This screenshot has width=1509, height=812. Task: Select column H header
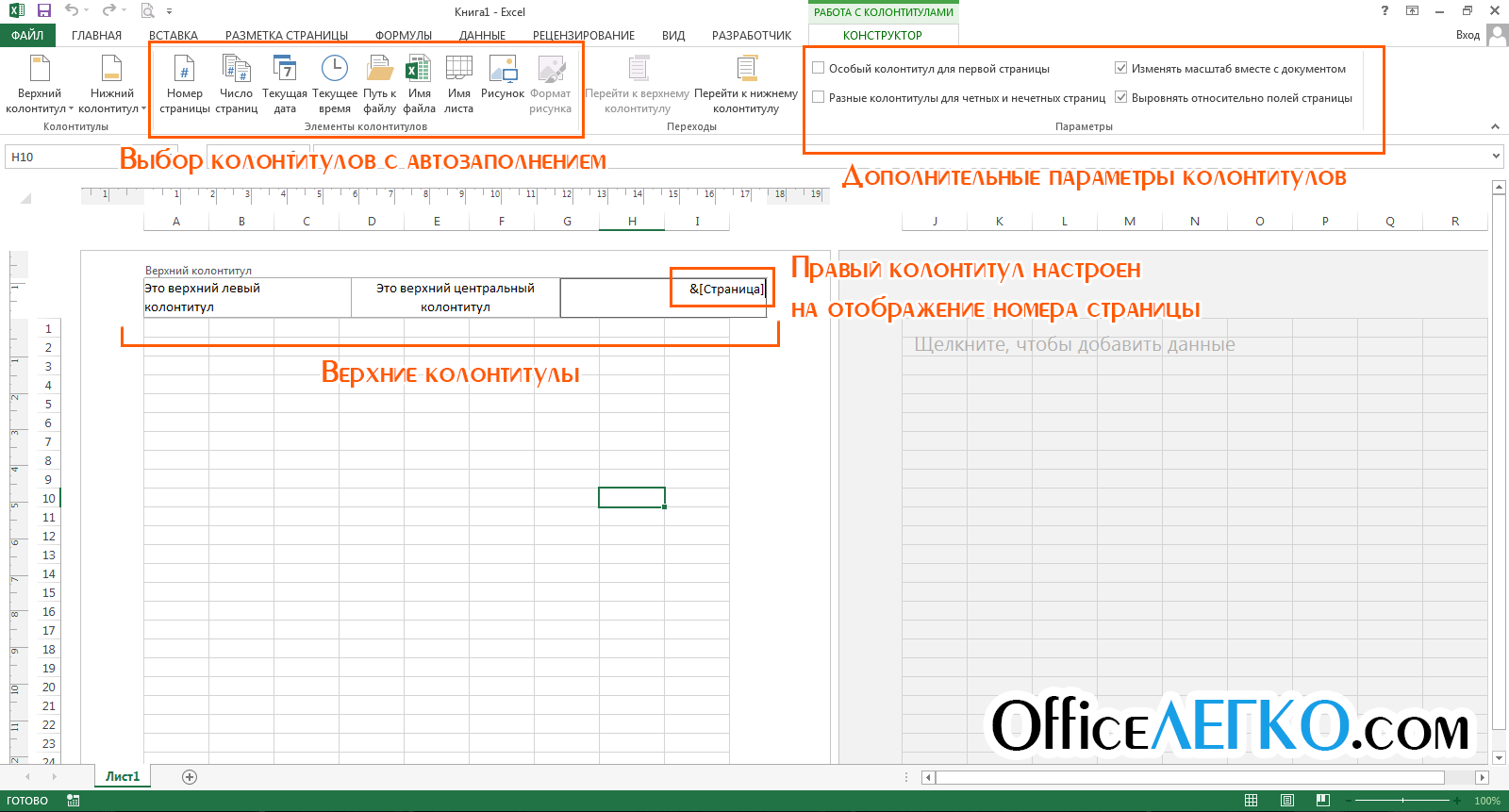pos(632,221)
